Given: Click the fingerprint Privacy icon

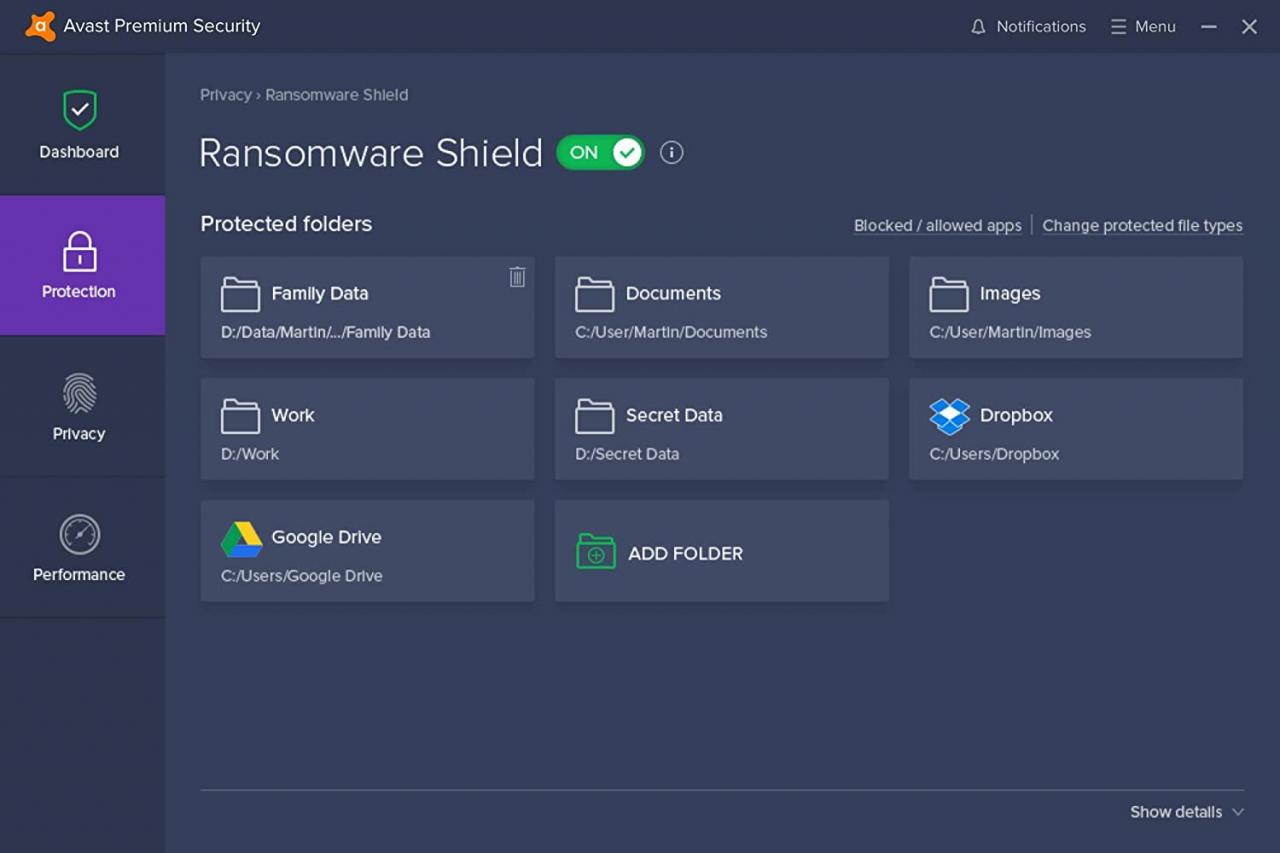Looking at the screenshot, I should coord(79,395).
